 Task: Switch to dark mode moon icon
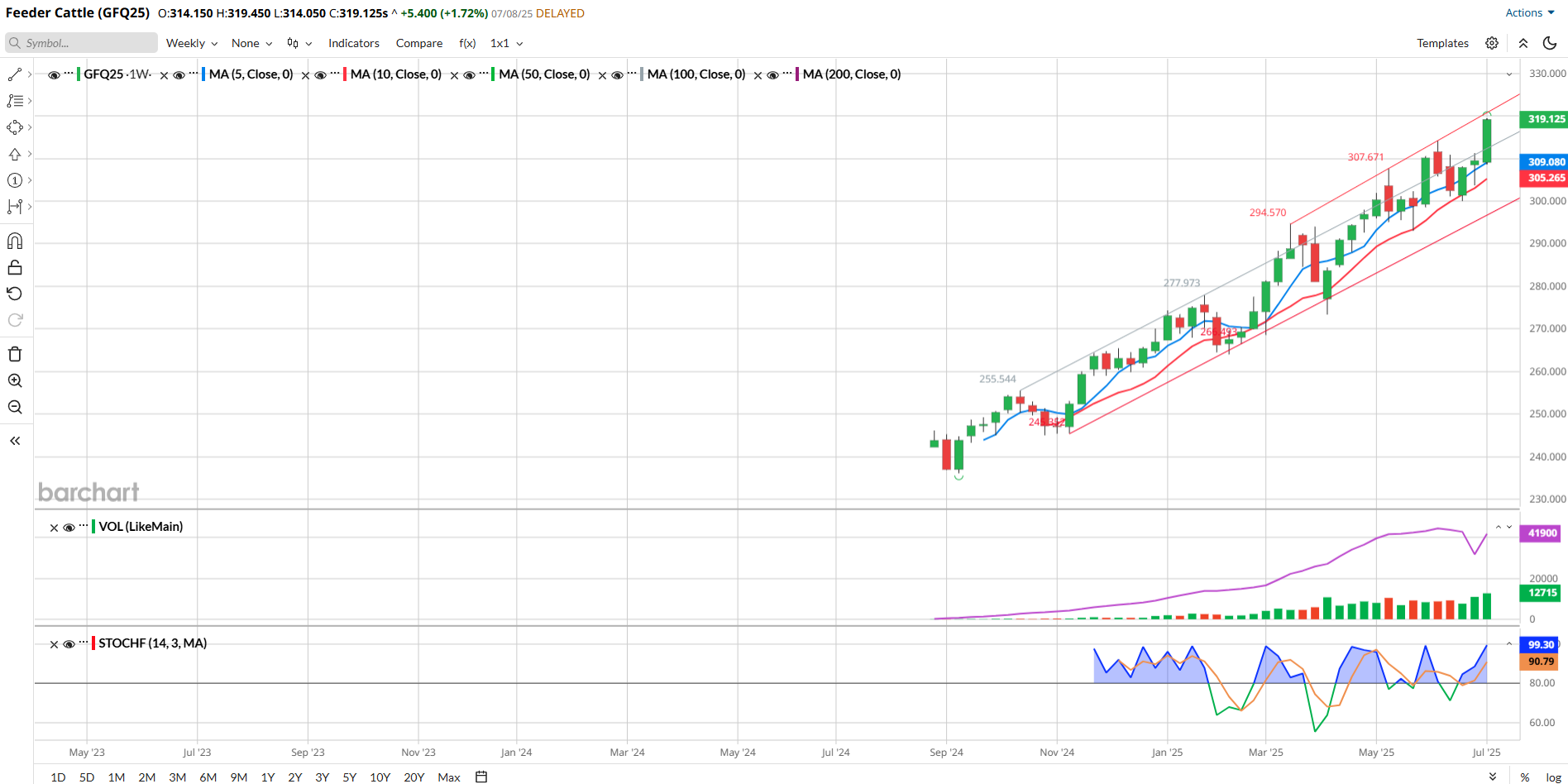1550,43
